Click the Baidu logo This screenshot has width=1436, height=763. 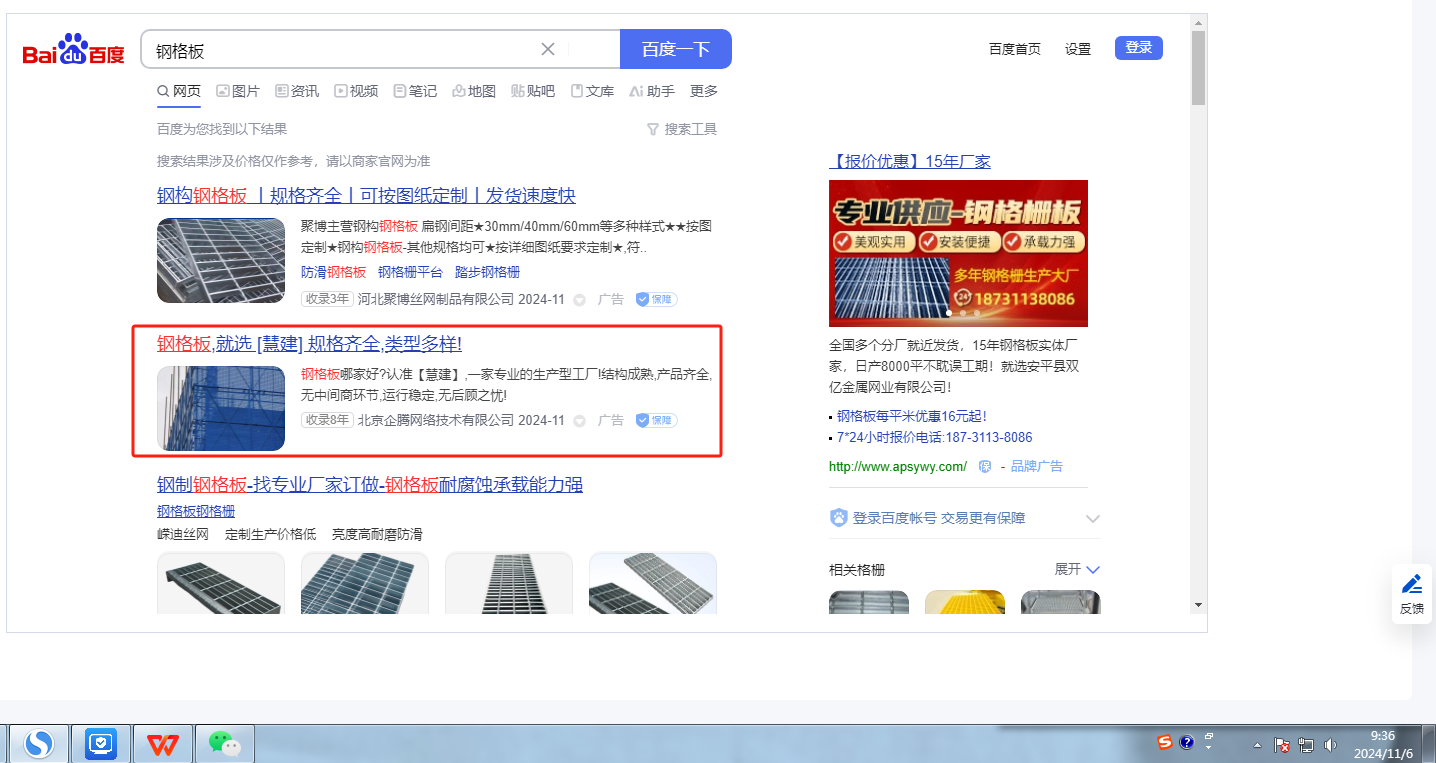74,50
